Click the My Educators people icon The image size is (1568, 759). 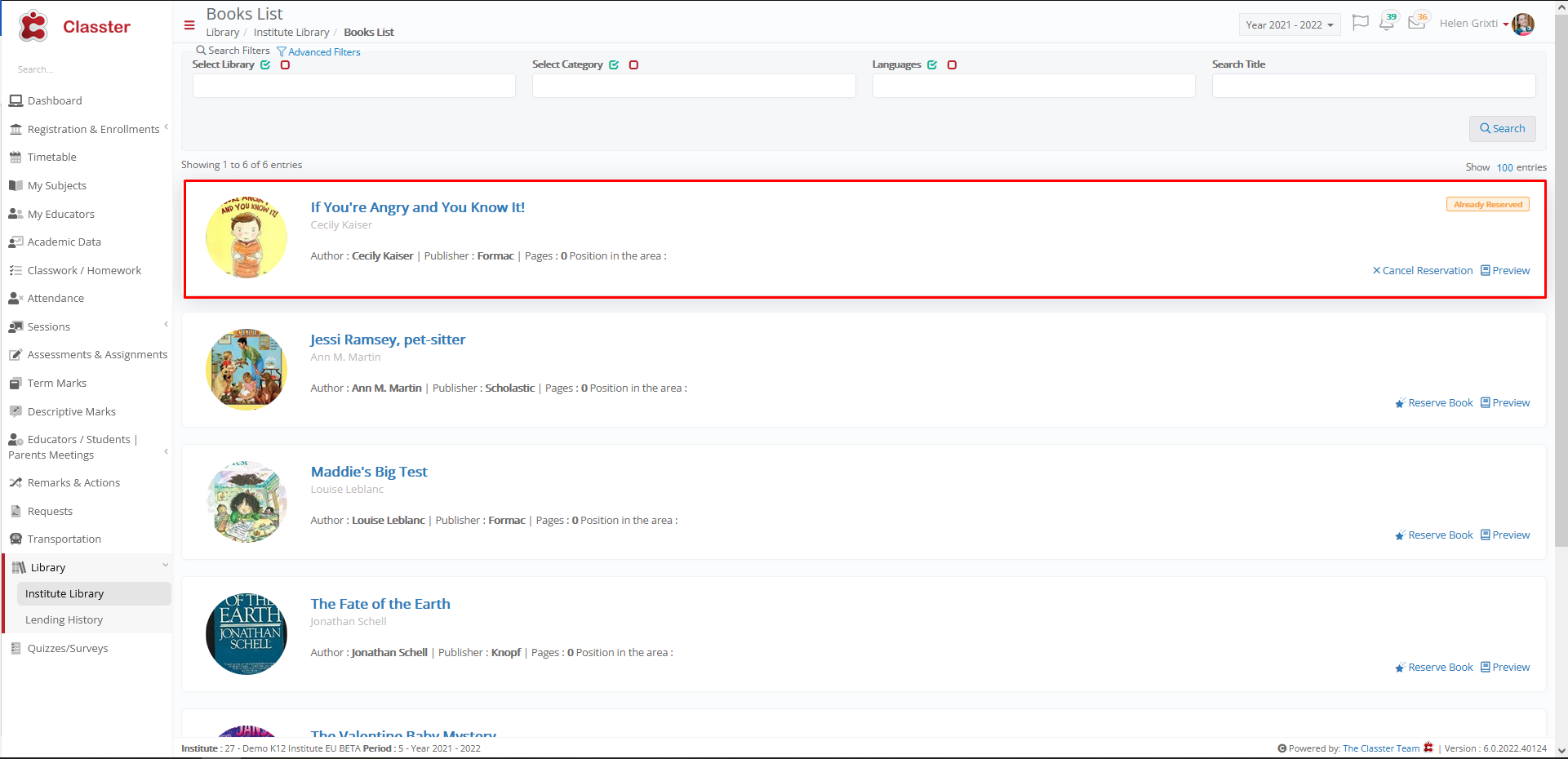[16, 214]
